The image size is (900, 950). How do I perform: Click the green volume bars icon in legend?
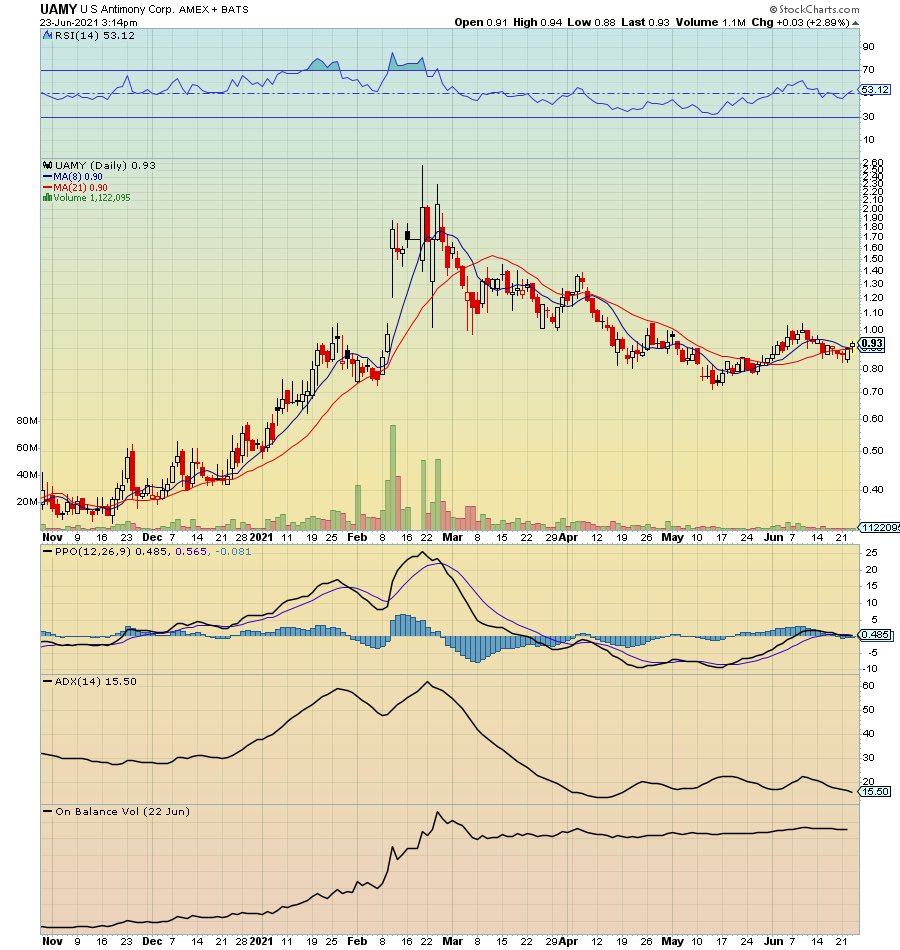47,198
